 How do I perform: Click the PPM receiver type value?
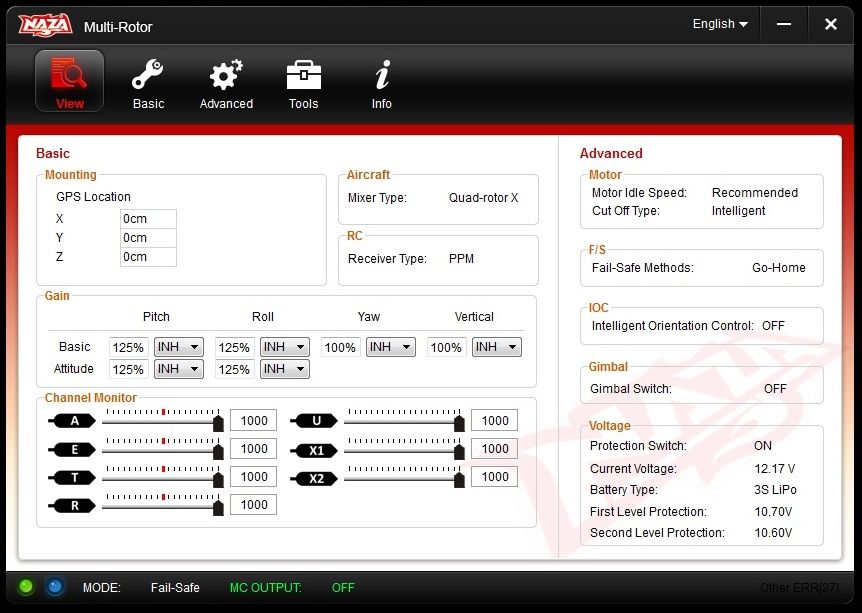(x=461, y=259)
